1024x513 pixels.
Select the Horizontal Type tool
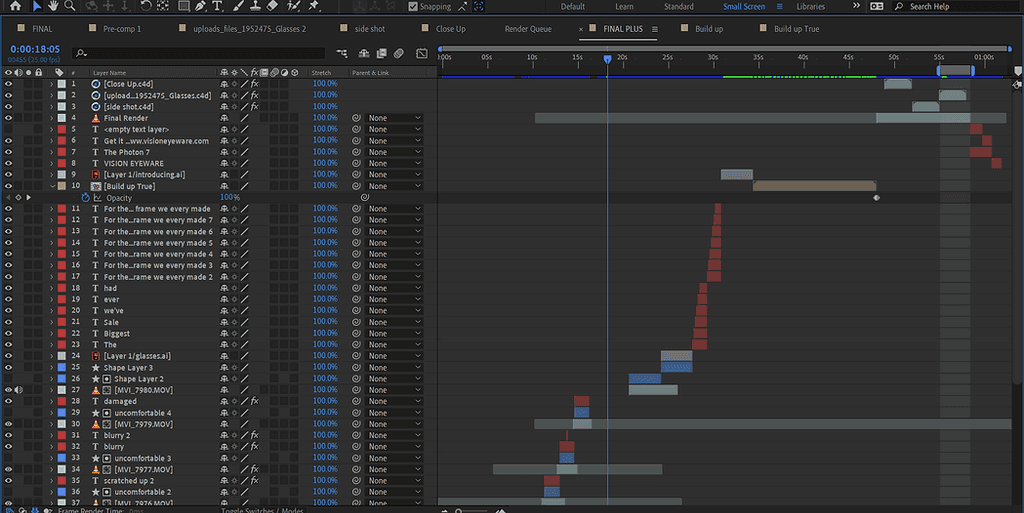coord(217,6)
